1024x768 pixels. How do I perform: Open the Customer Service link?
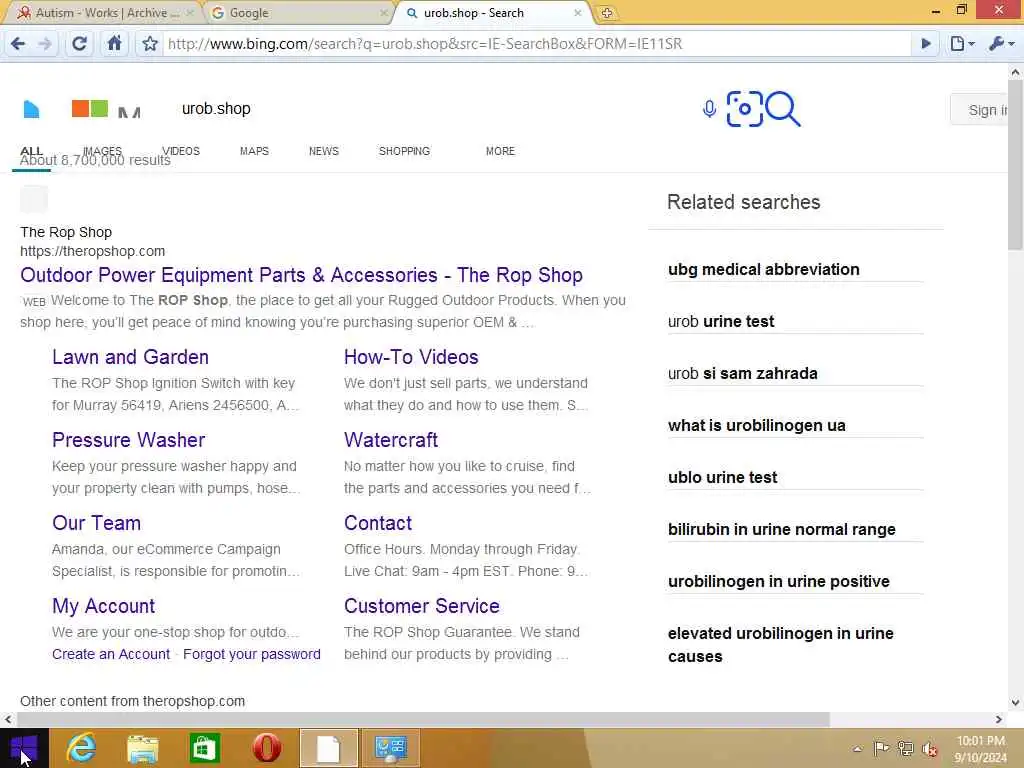pyautogui.click(x=421, y=606)
